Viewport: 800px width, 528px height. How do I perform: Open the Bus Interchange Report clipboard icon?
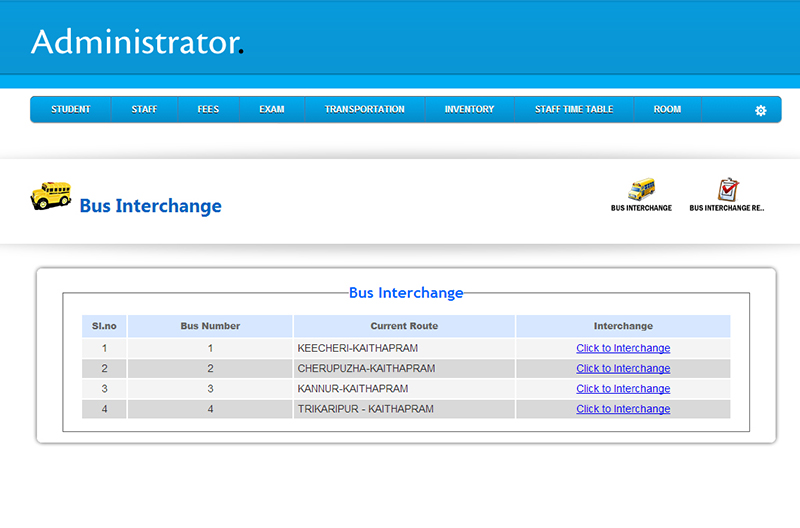click(727, 190)
